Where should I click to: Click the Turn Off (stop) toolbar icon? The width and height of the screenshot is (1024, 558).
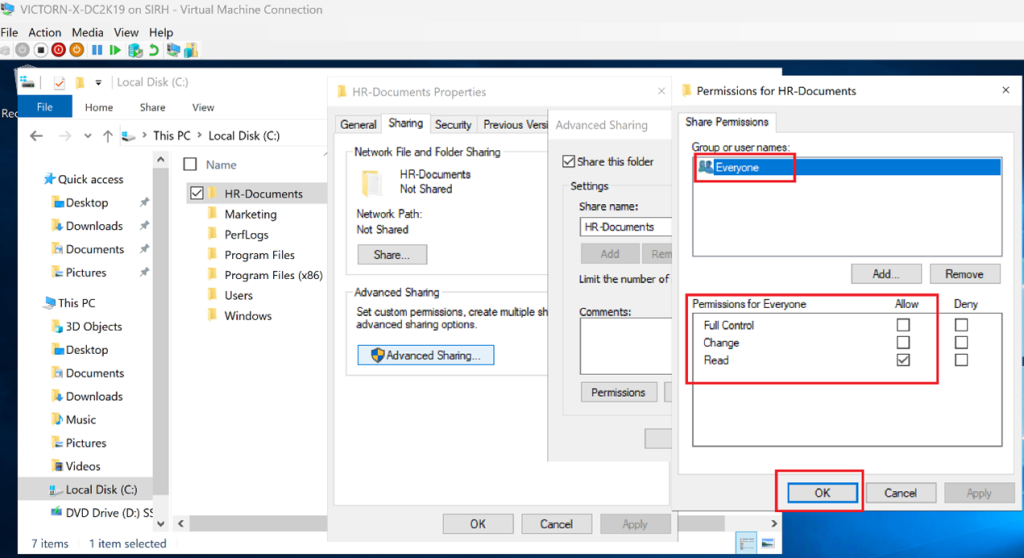pos(40,49)
